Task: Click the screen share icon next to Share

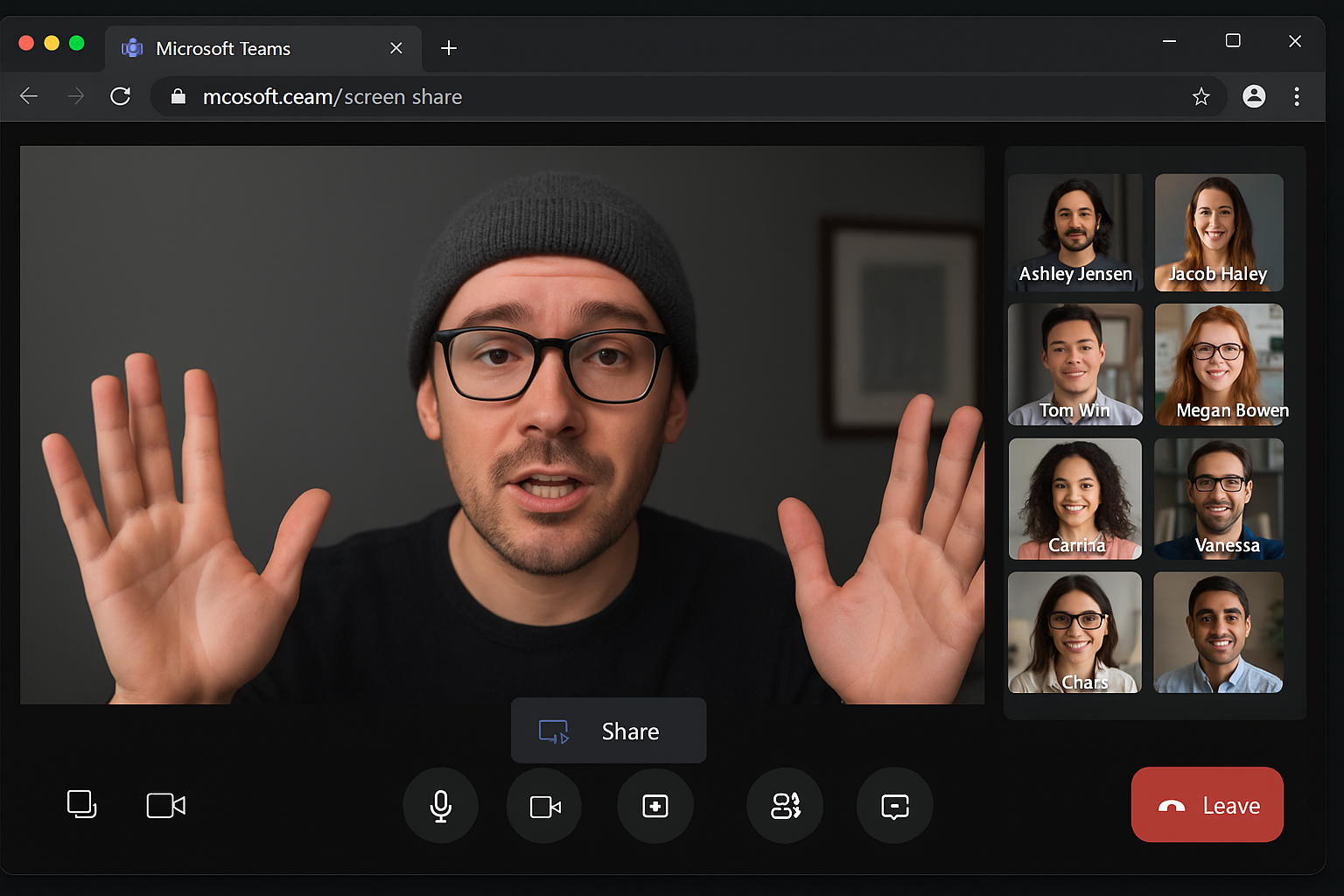Action: pyautogui.click(x=555, y=731)
